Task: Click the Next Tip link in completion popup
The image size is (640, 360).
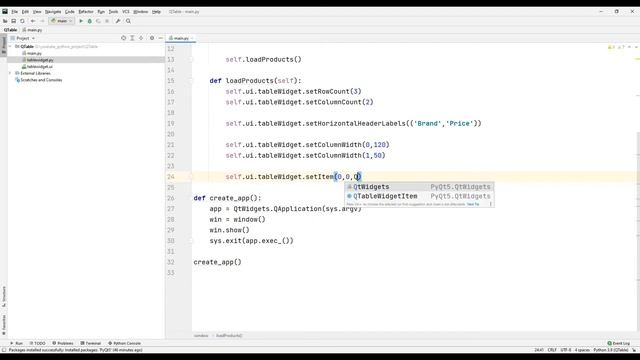Action: pyautogui.click(x=473, y=204)
